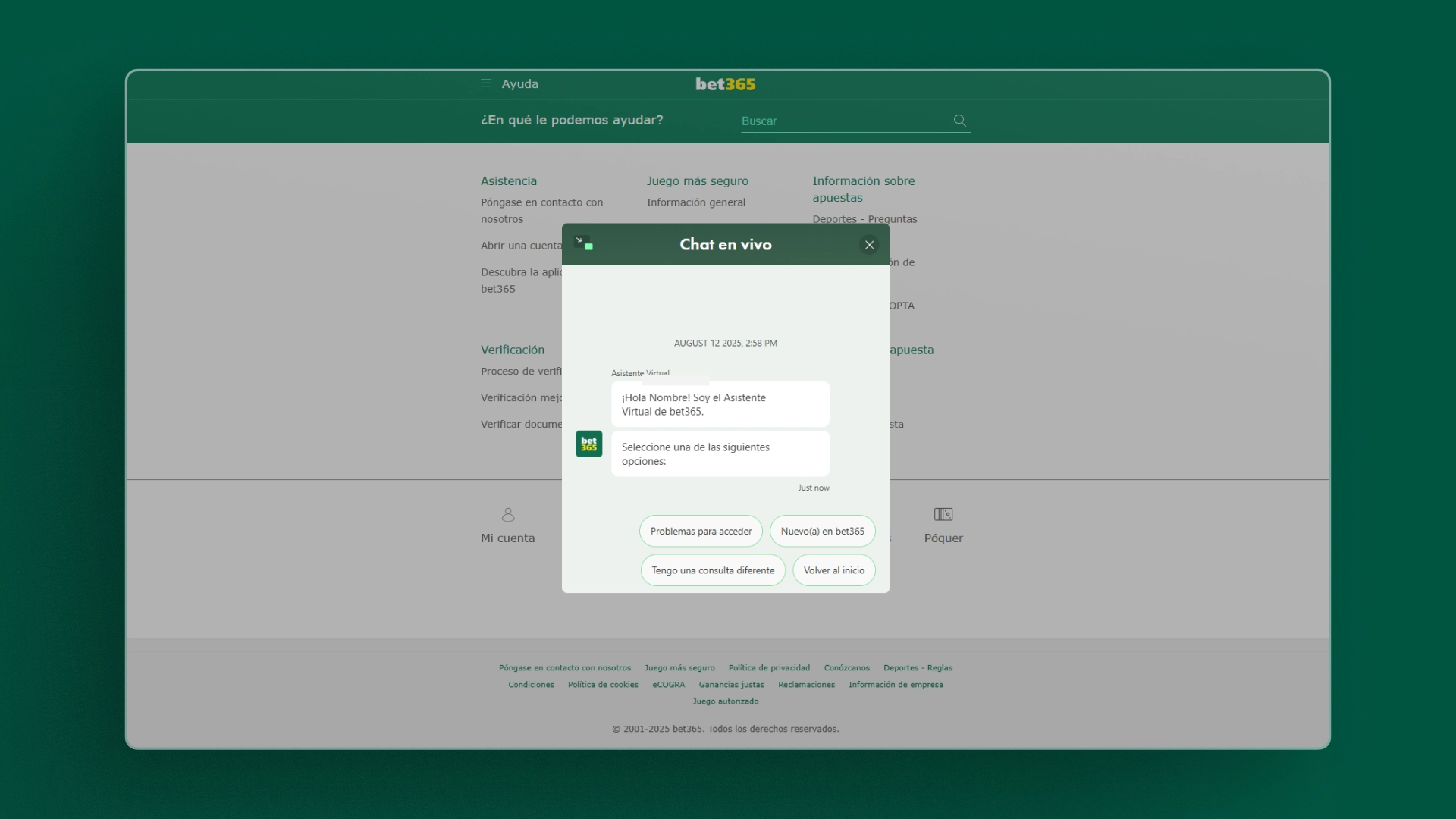Click the ¡Hola Nombre! chat message
Screen dimensions: 1456x819
(x=720, y=404)
